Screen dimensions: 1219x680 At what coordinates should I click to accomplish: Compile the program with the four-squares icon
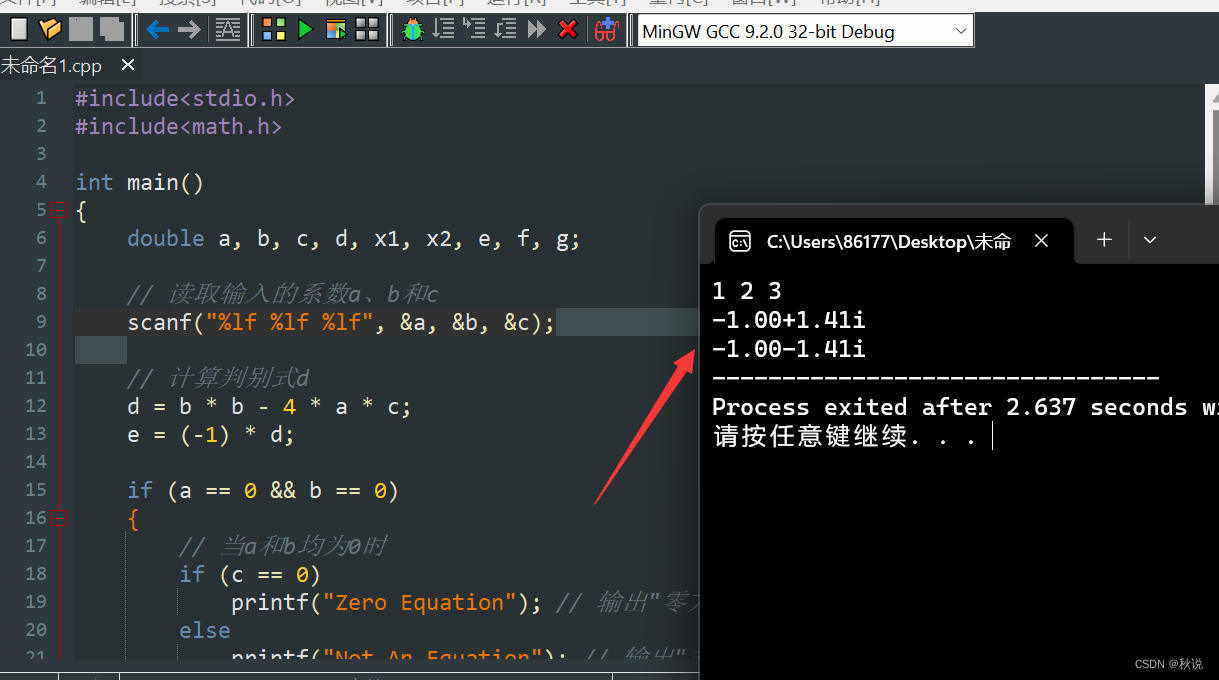[x=274, y=30]
